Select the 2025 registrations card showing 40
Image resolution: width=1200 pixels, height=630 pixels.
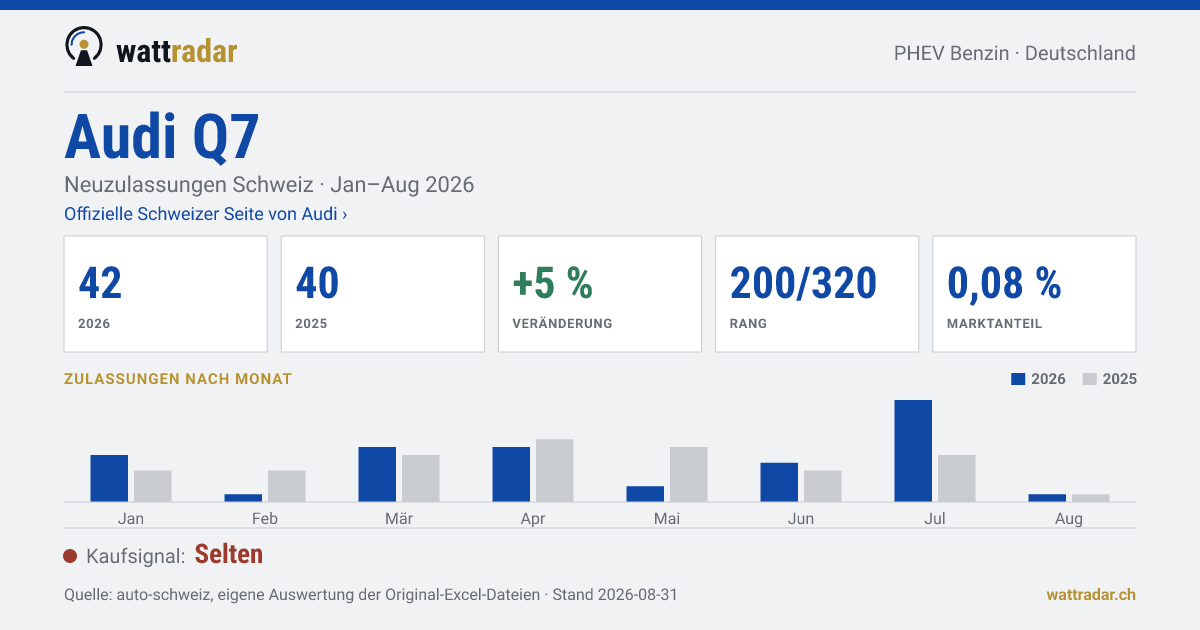coord(383,294)
